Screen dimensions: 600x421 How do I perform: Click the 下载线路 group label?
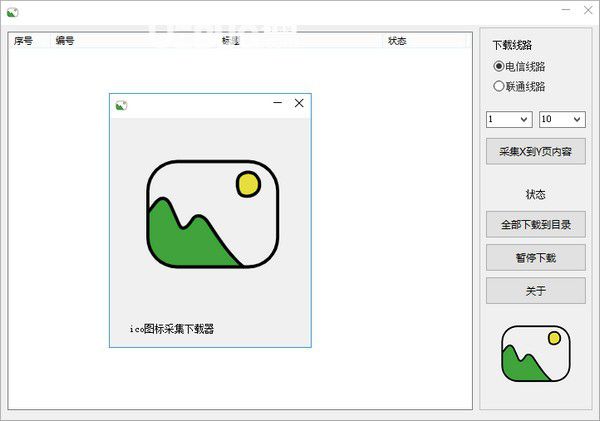pos(512,45)
